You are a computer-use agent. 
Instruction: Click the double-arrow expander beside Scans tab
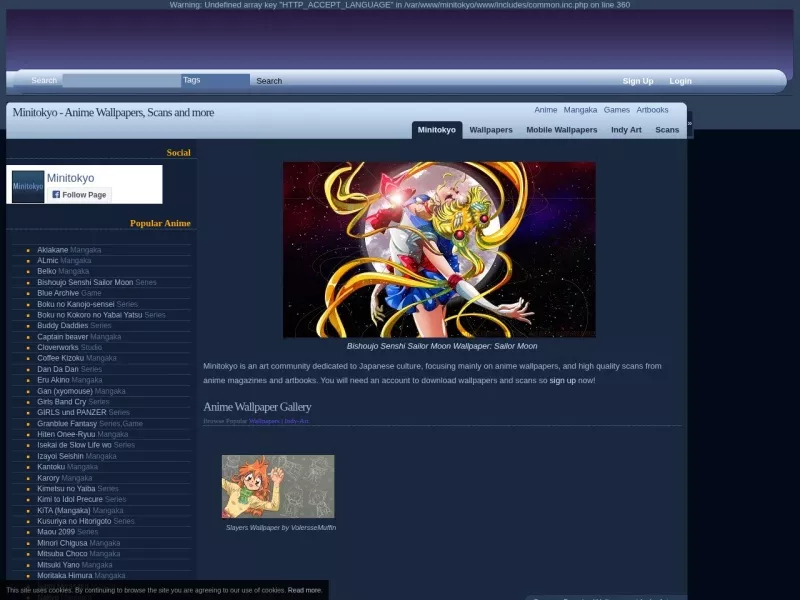[x=690, y=123]
